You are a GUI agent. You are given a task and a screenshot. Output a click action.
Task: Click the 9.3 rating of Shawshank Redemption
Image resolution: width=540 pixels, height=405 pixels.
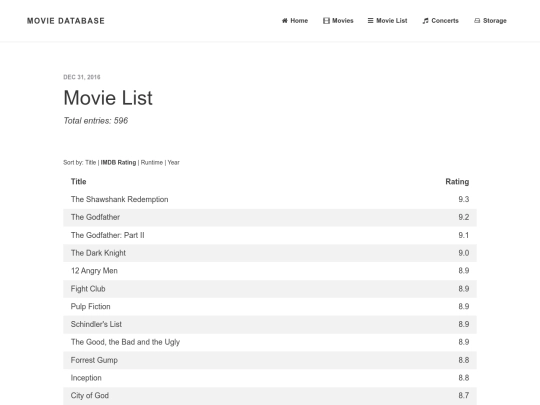[x=464, y=199]
